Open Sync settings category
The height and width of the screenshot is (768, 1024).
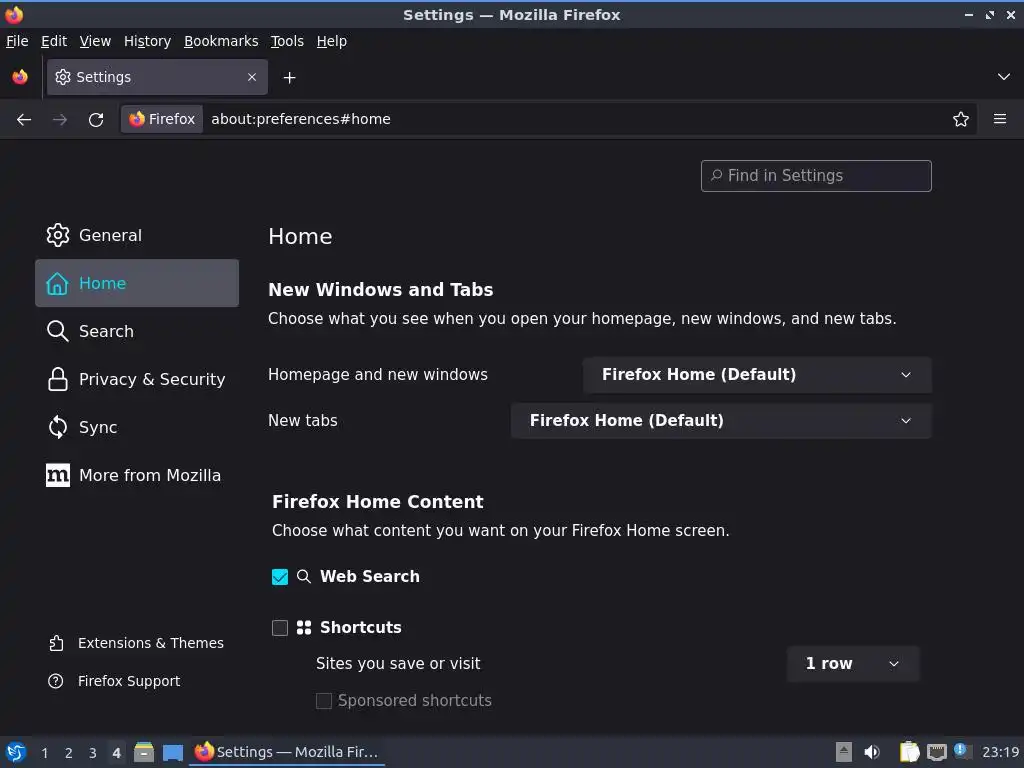136,427
